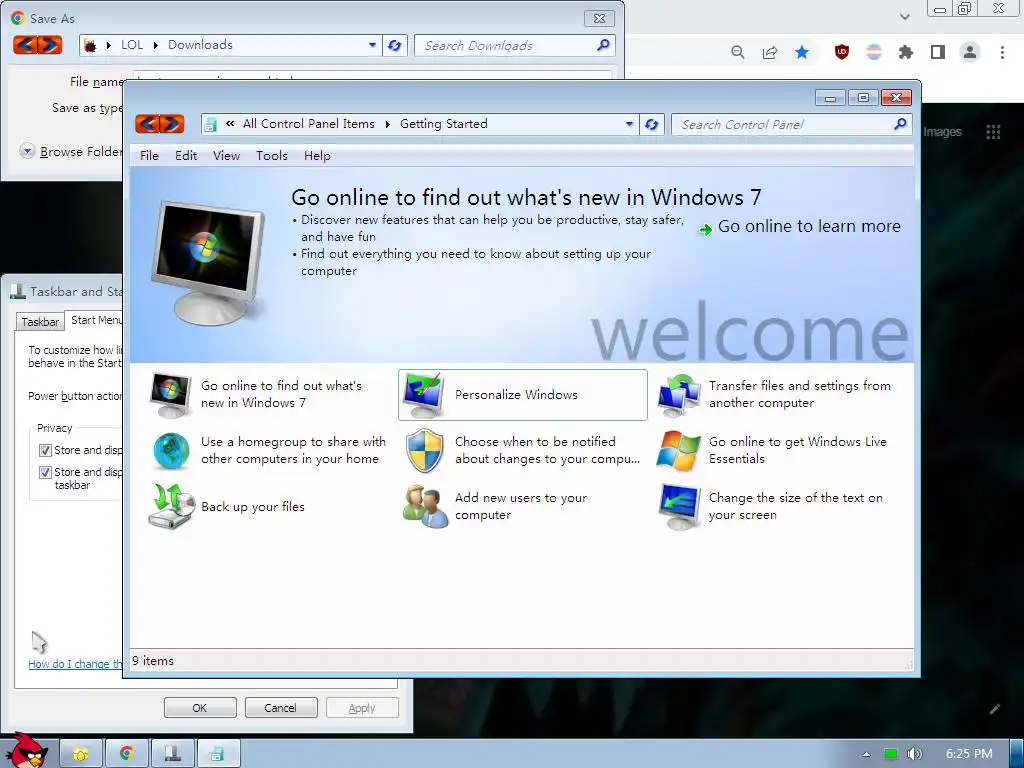
Task: Refresh the Getting Started control panel view
Action: coord(652,124)
